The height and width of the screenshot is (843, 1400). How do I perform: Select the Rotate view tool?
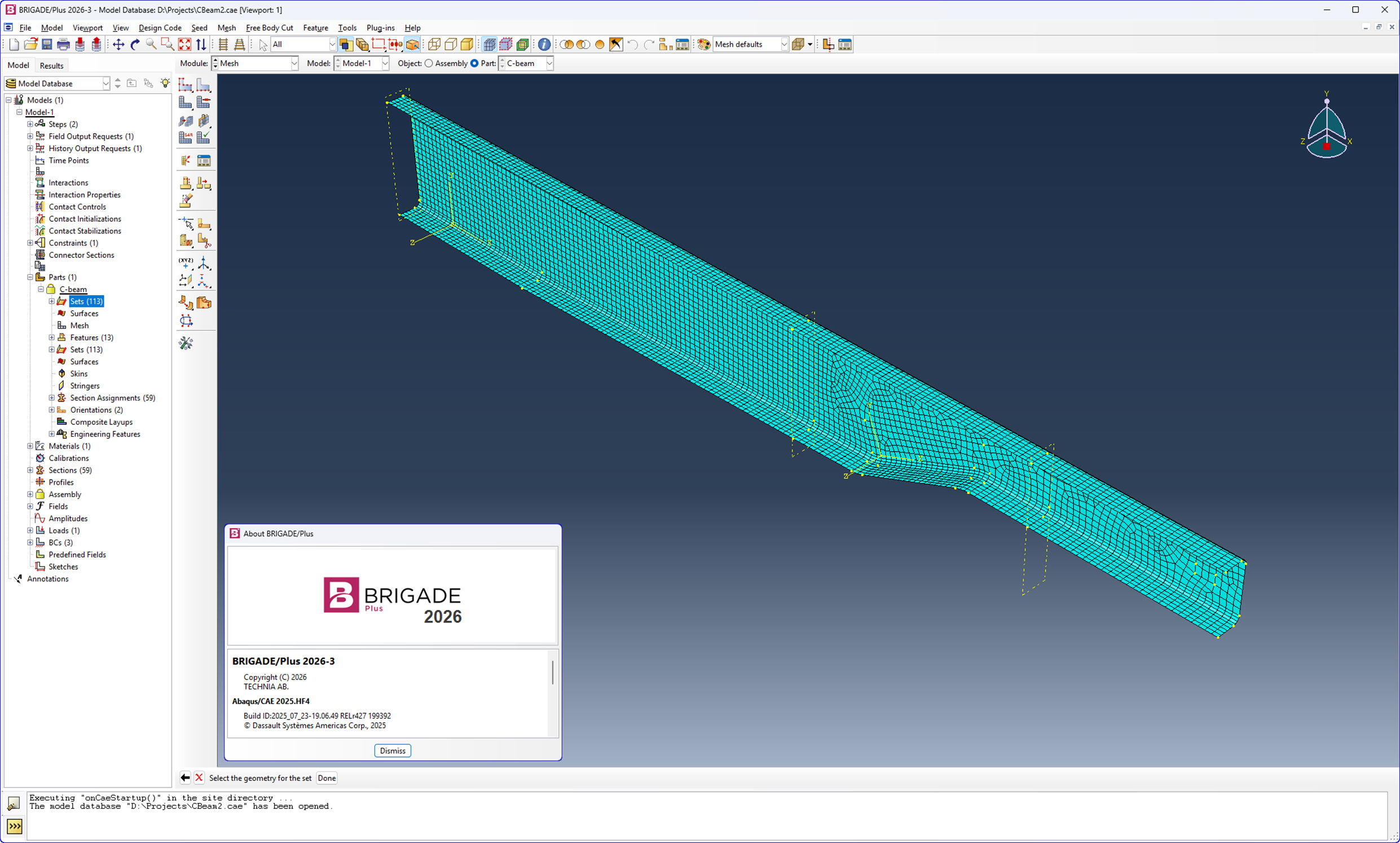click(x=135, y=45)
